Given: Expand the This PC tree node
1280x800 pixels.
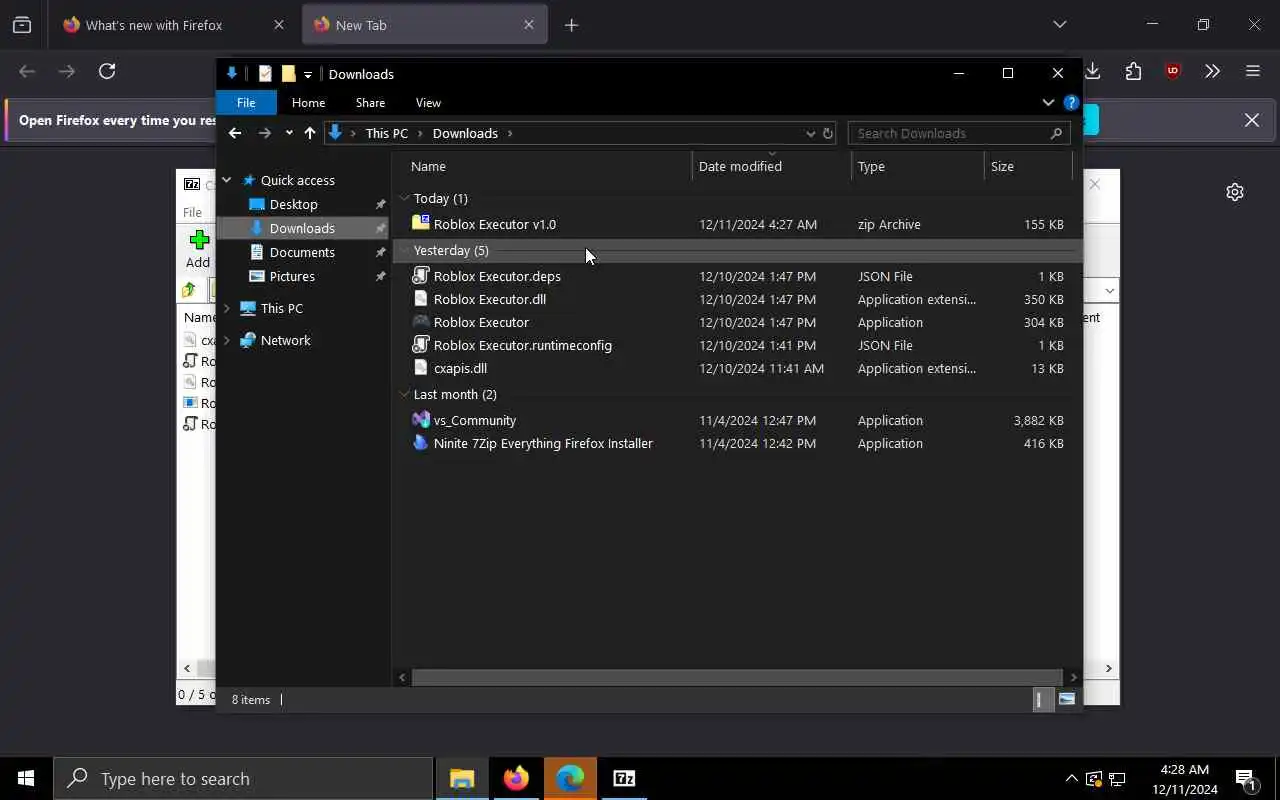Looking at the screenshot, I should (227, 308).
